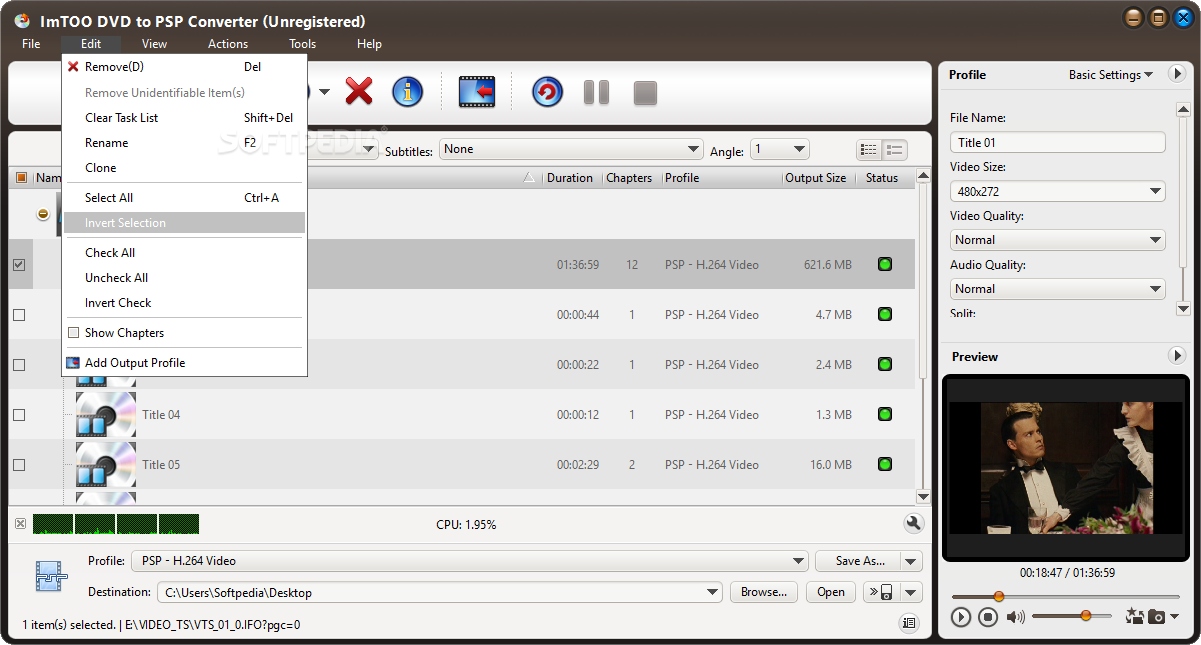Open the Video Size 480x272 dropdown
Screen dimensions: 1201x645
[1057, 191]
